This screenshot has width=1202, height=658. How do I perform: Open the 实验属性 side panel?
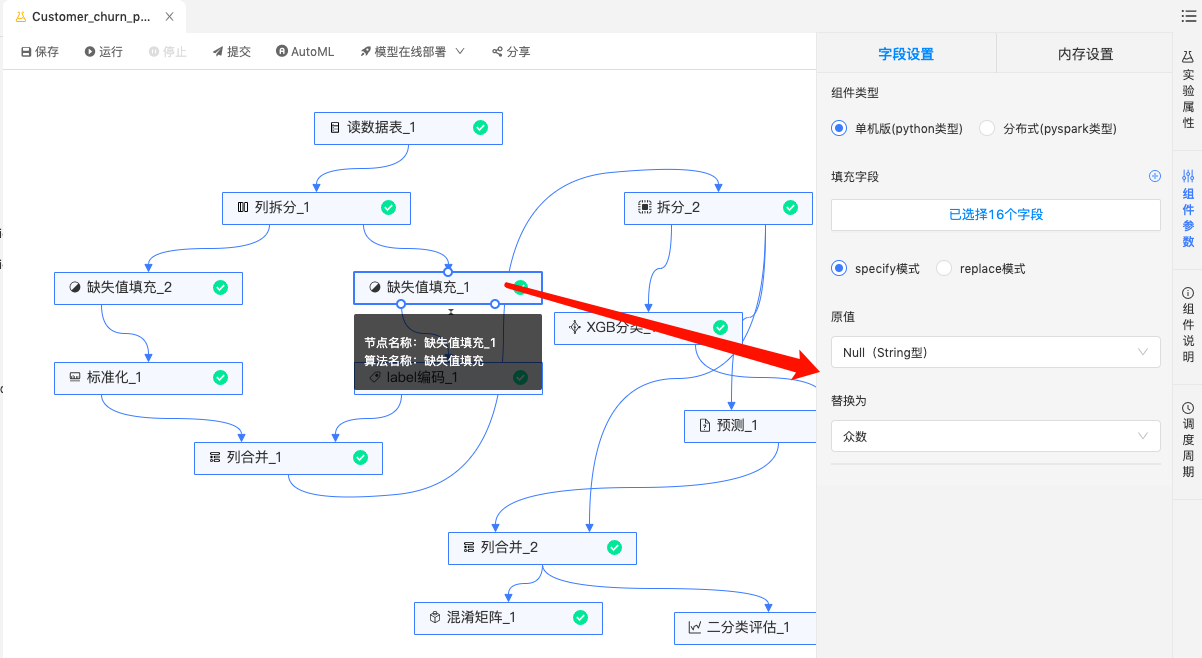click(1188, 90)
